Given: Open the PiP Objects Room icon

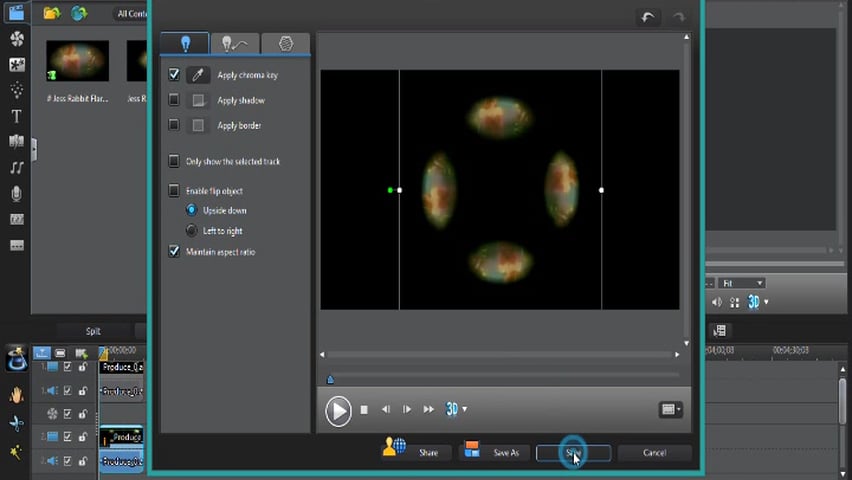Looking at the screenshot, I should pyautogui.click(x=16, y=65).
